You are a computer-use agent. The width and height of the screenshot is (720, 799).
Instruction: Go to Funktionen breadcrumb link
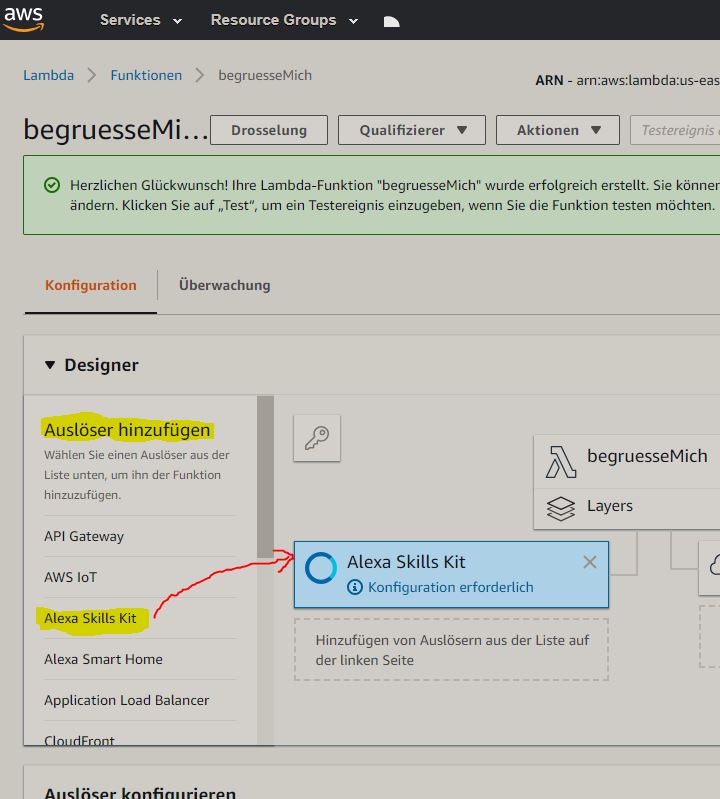tap(146, 75)
